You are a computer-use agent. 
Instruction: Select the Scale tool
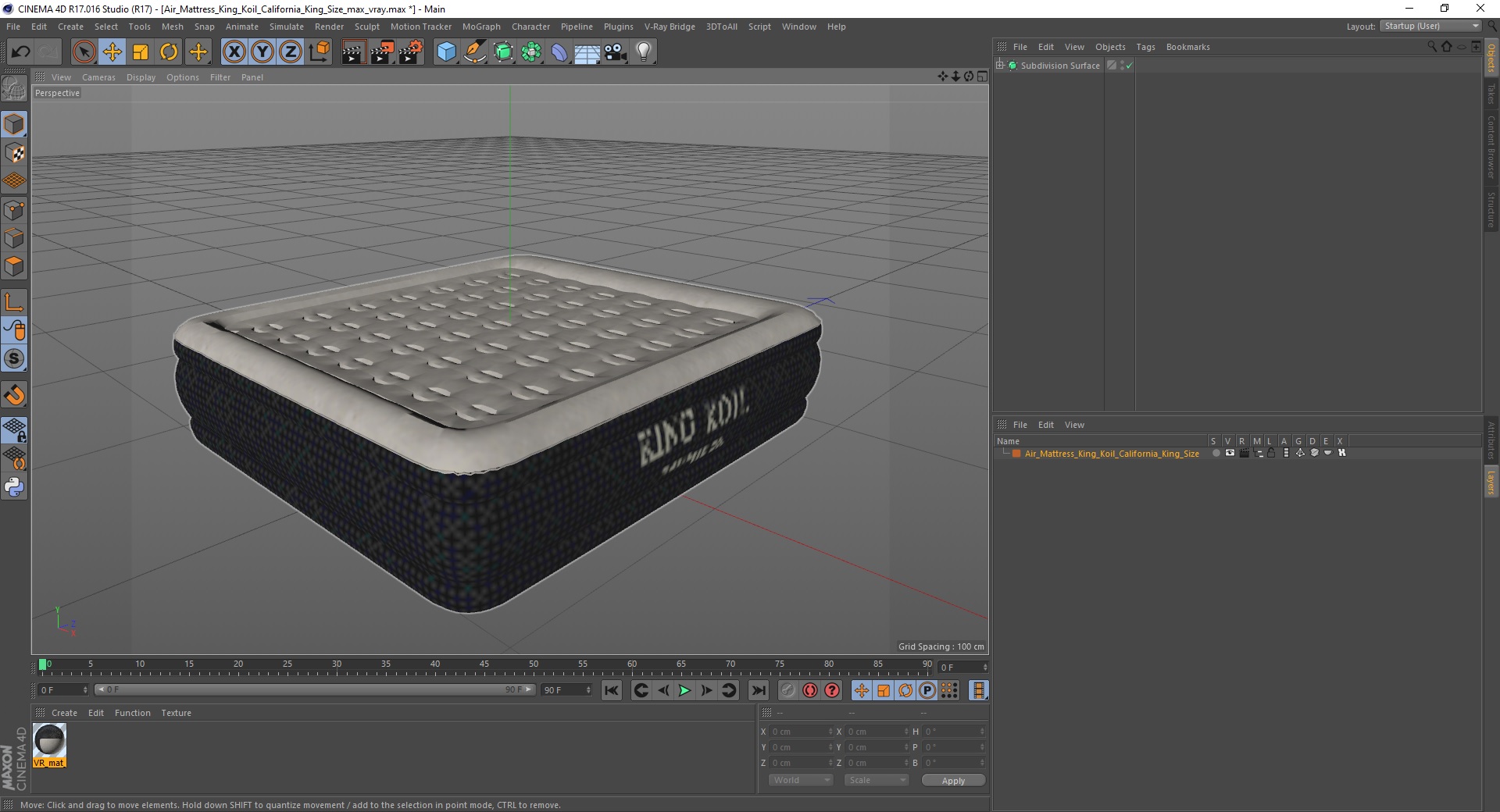click(x=141, y=52)
